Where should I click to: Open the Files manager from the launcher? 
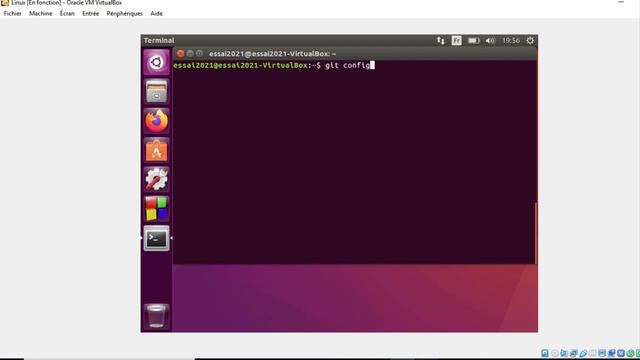click(x=156, y=91)
